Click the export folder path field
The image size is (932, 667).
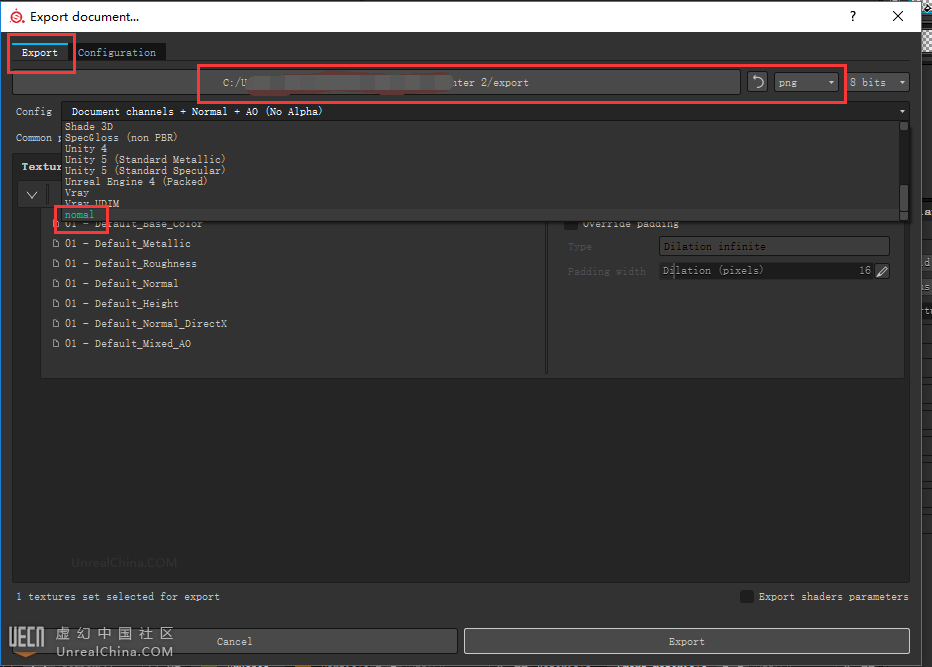[470, 82]
